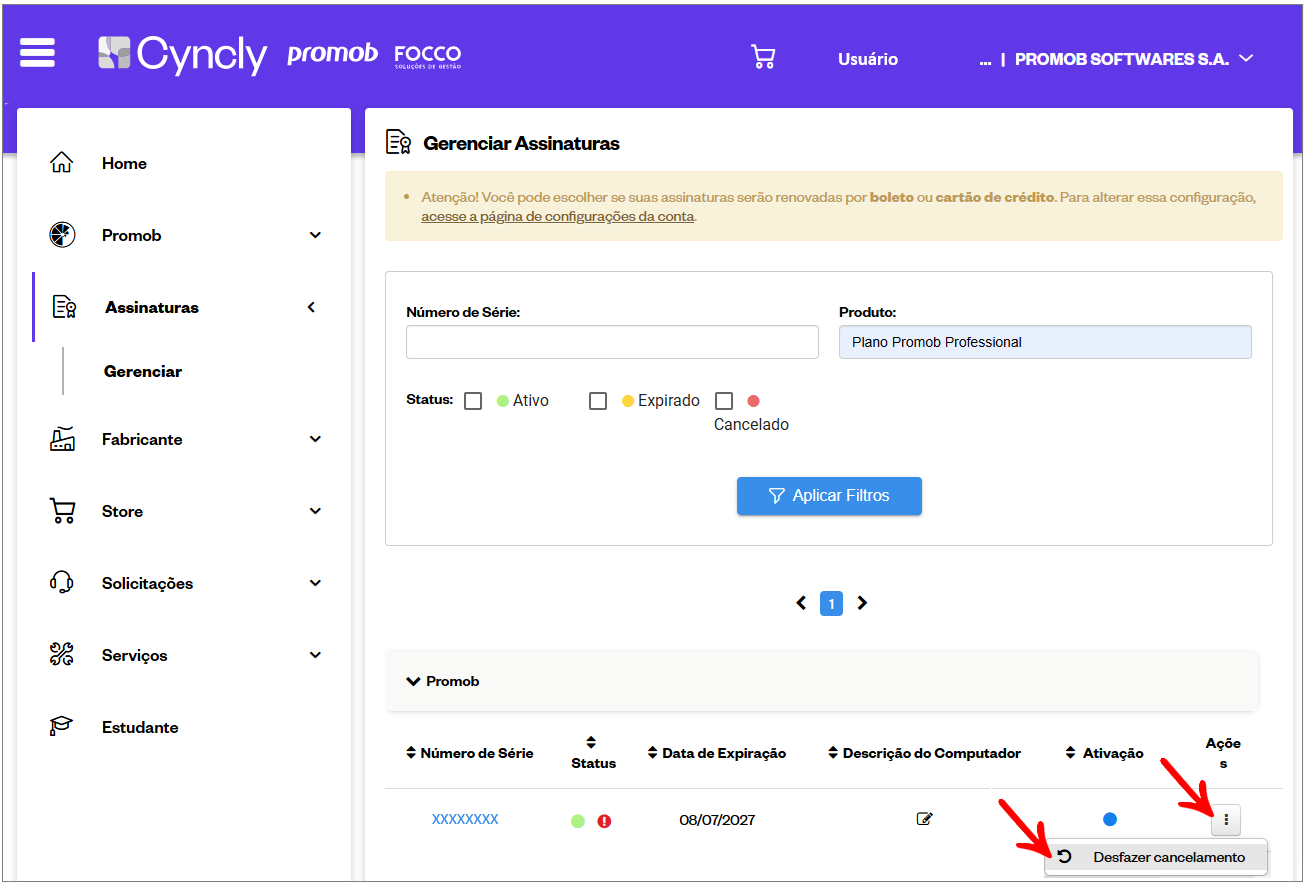1315x893 pixels.
Task: Click the green active status dot in row
Action: 578,821
